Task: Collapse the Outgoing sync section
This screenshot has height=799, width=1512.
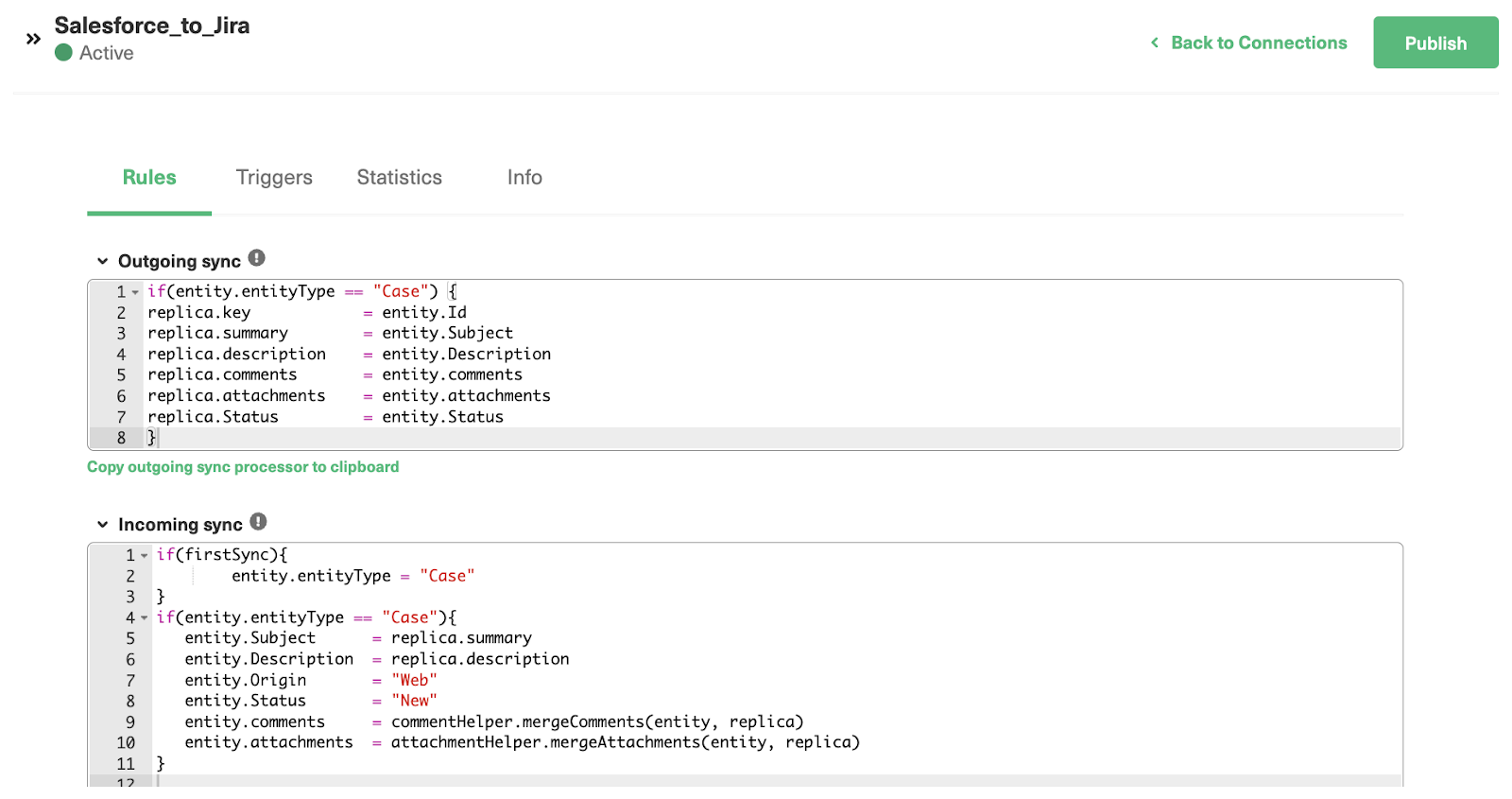Action: click(x=102, y=261)
